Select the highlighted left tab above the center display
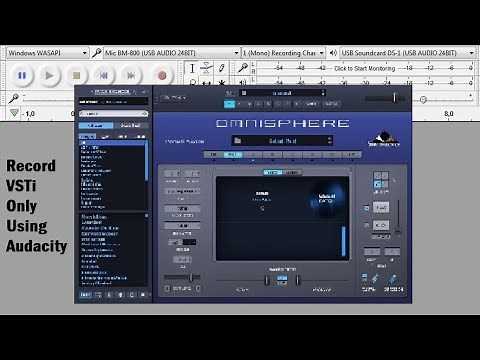The image size is (480, 360). [x=272, y=172]
